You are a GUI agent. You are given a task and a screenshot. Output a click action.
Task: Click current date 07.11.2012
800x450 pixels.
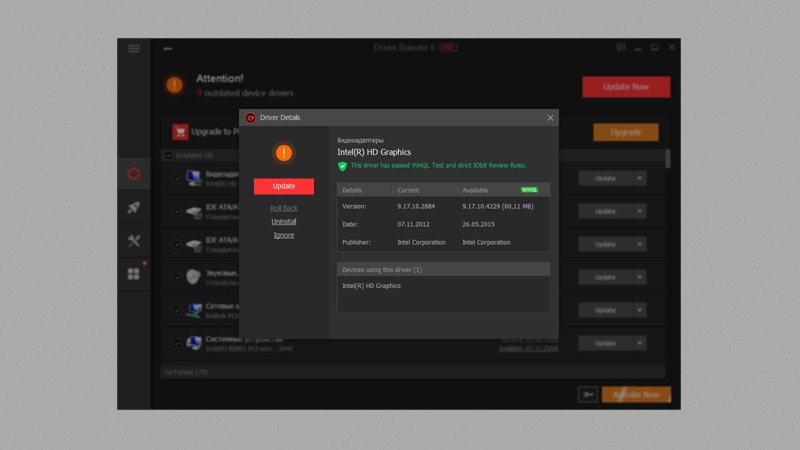[413, 224]
